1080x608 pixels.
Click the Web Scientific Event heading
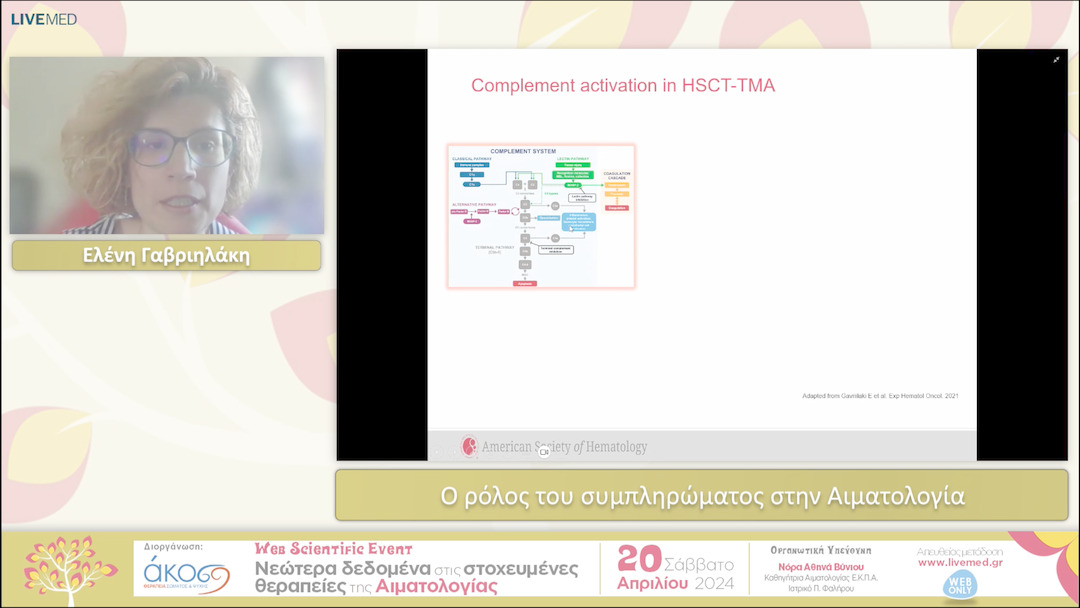(x=333, y=549)
